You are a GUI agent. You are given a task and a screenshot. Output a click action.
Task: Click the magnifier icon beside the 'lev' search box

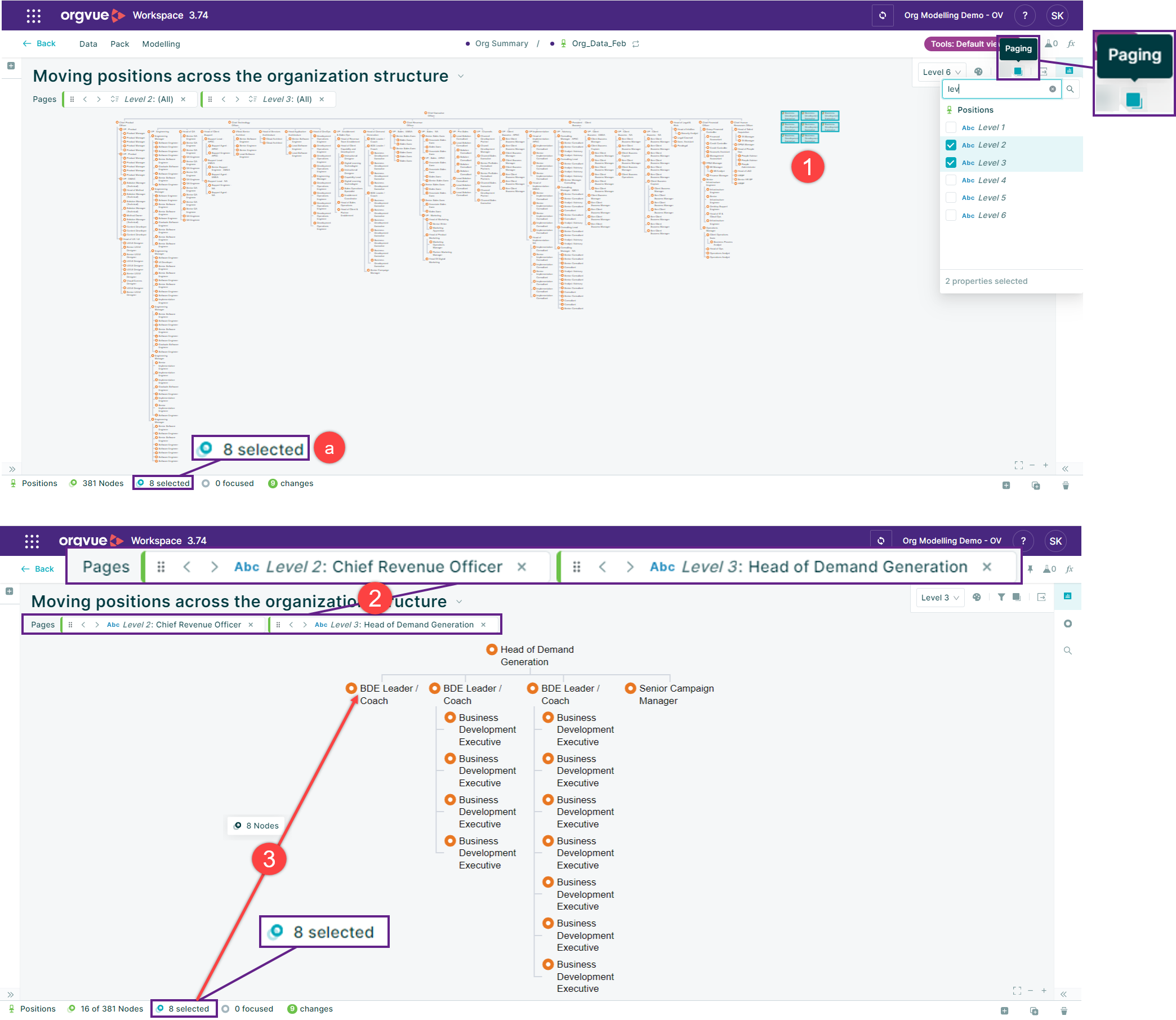tap(1070, 89)
